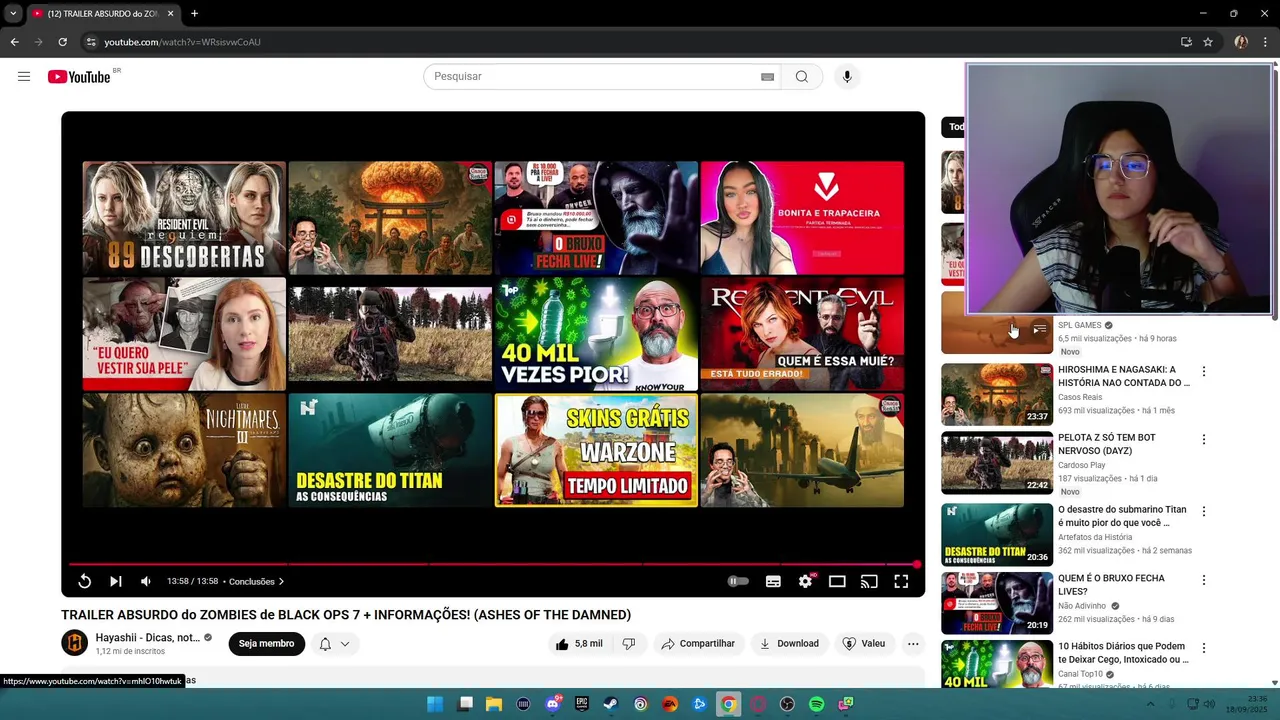Open O desastre do submarino Titan video
This screenshot has width=1280, height=720.
point(1122,516)
